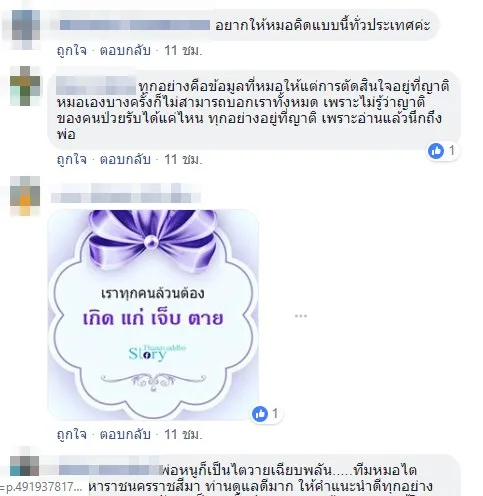Open second commenter's avatar with cross pattern
Image resolution: width=483 pixels, height=496 pixels.
coord(25,86)
